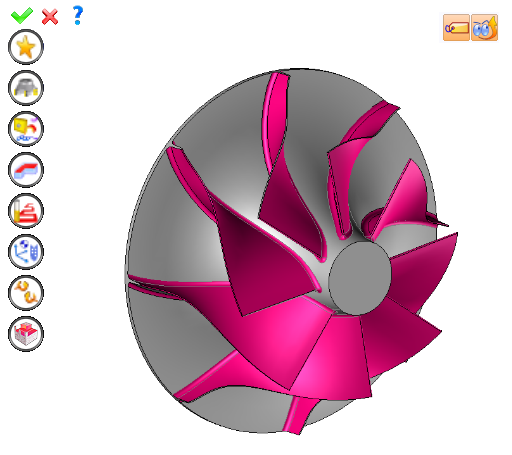This screenshot has width=512, height=455.
Task: Pick the gray circular hub face at center
Action: (360, 278)
